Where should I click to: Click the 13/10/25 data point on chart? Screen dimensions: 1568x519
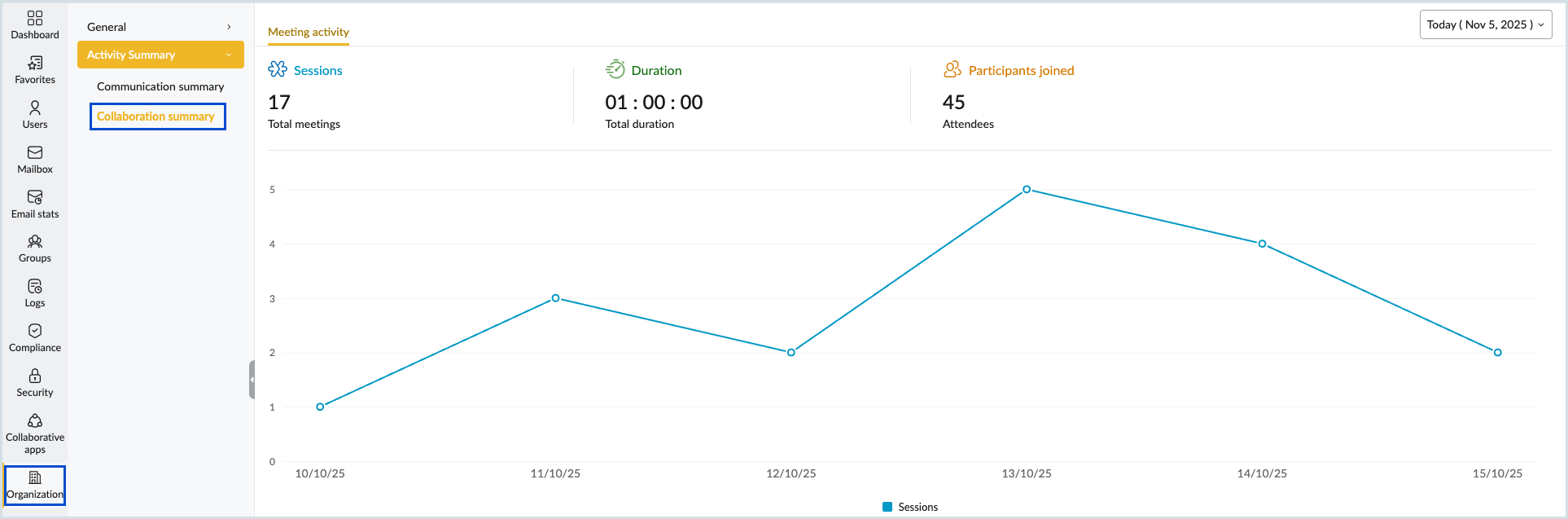coord(1027,189)
